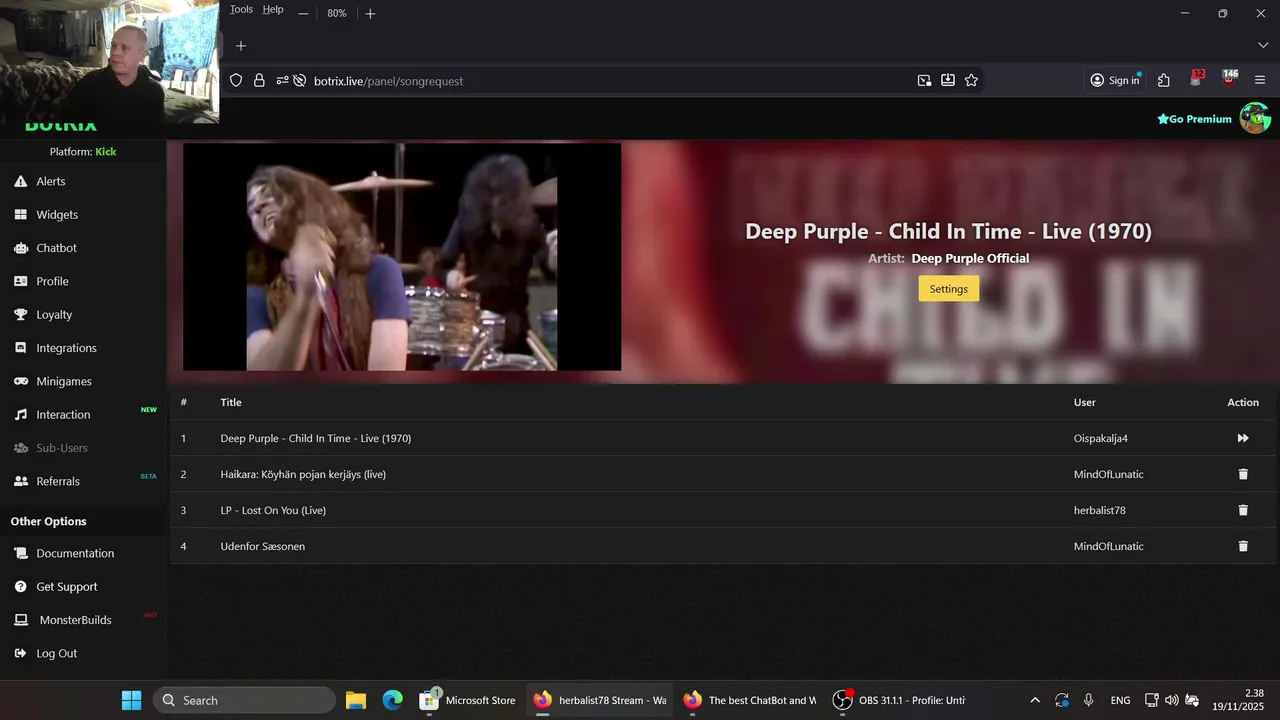1280x720 pixels.
Task: Play the Child In Time video thumbnail
Action: 402,257
